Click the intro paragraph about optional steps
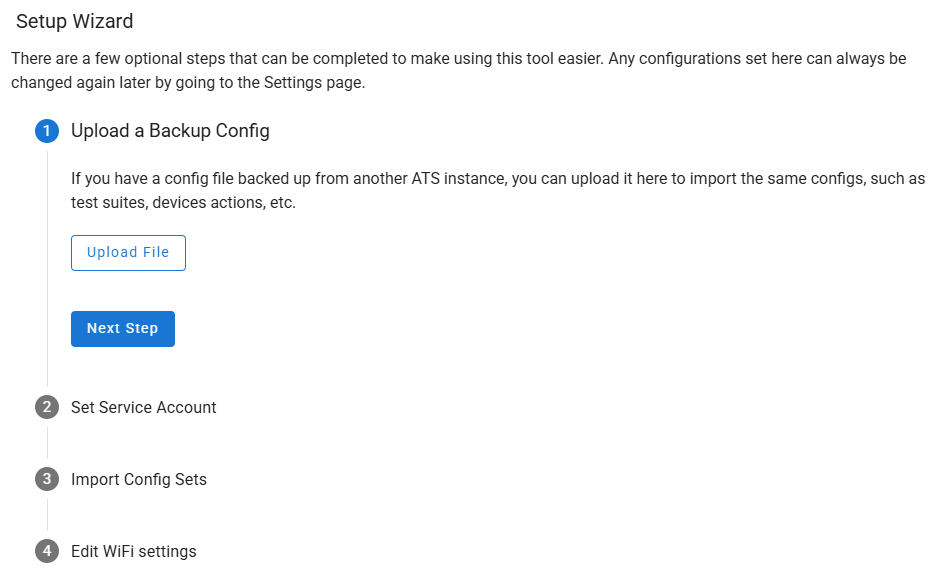Viewport: 937px width, 581px height. pyautogui.click(x=458, y=71)
